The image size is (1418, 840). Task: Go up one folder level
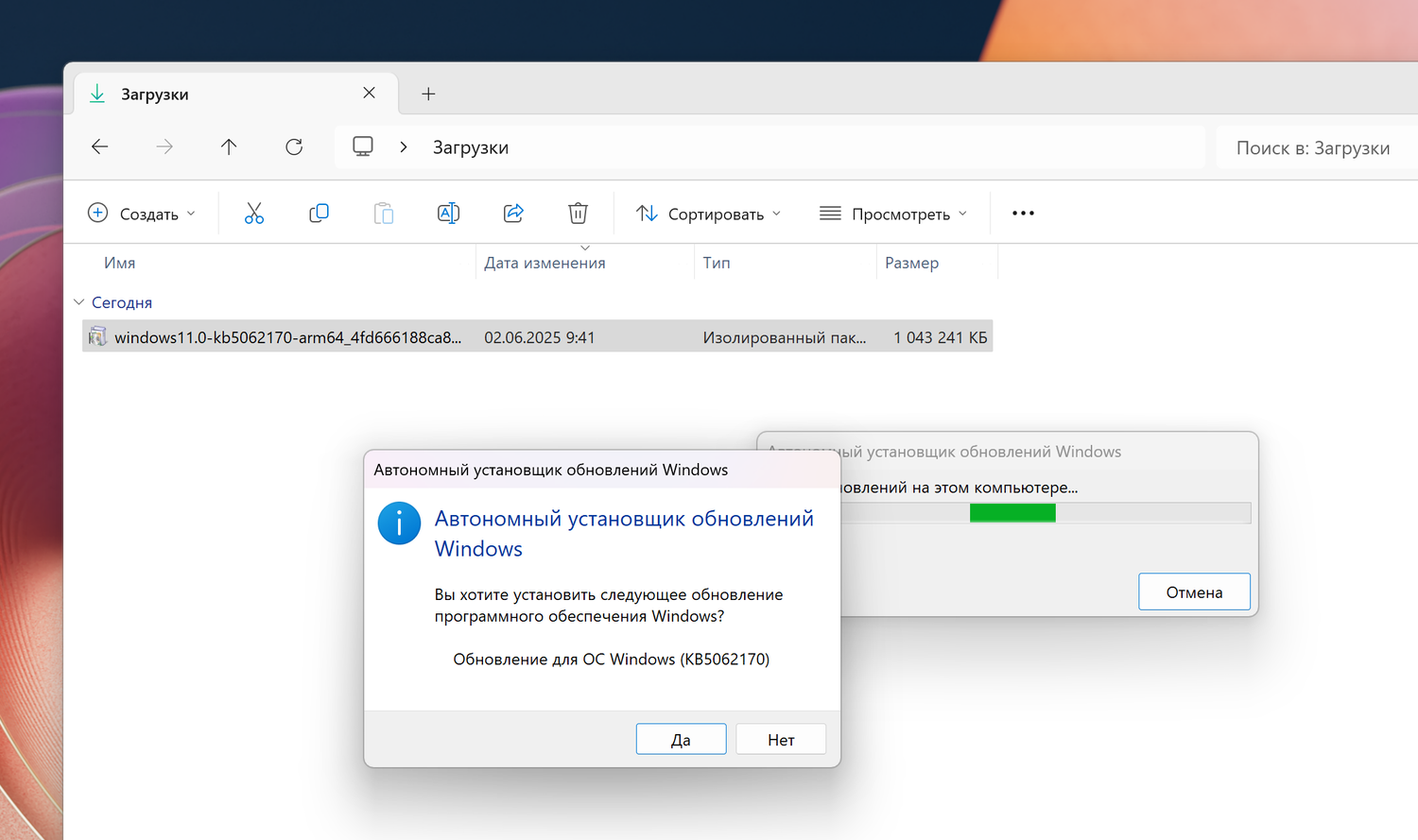coord(229,146)
